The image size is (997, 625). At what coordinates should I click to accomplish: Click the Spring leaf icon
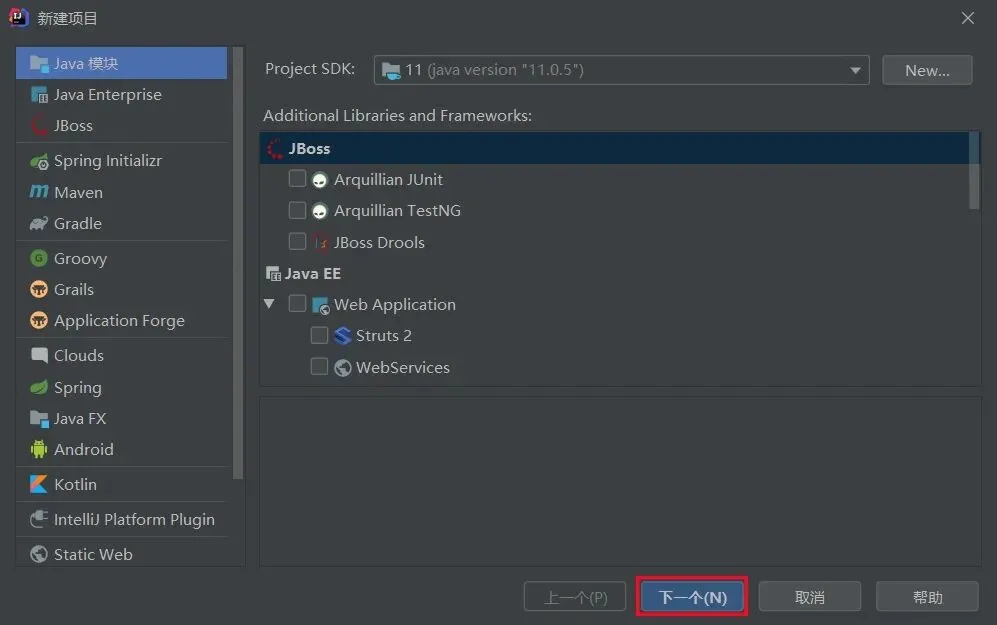tap(39, 387)
